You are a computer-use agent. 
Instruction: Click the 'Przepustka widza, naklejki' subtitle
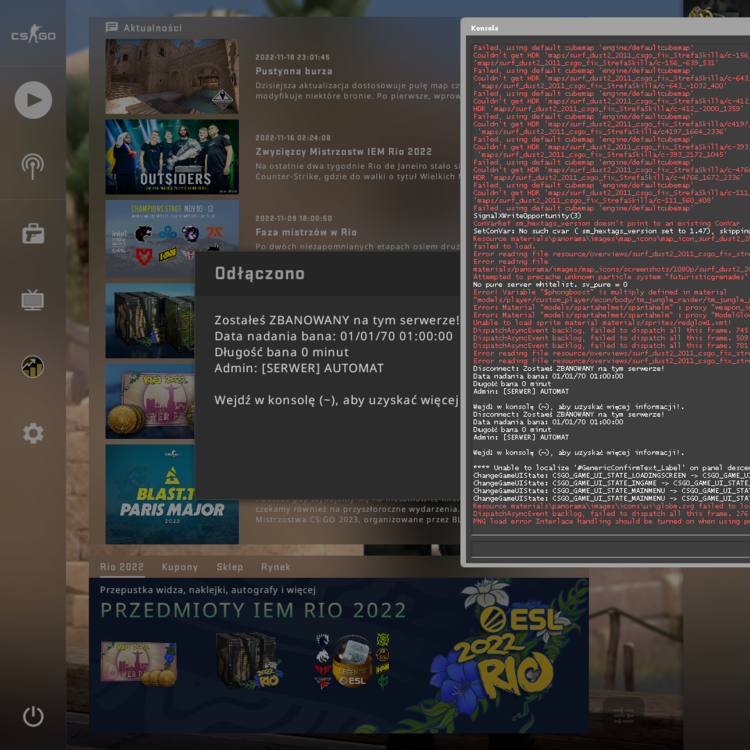click(208, 590)
